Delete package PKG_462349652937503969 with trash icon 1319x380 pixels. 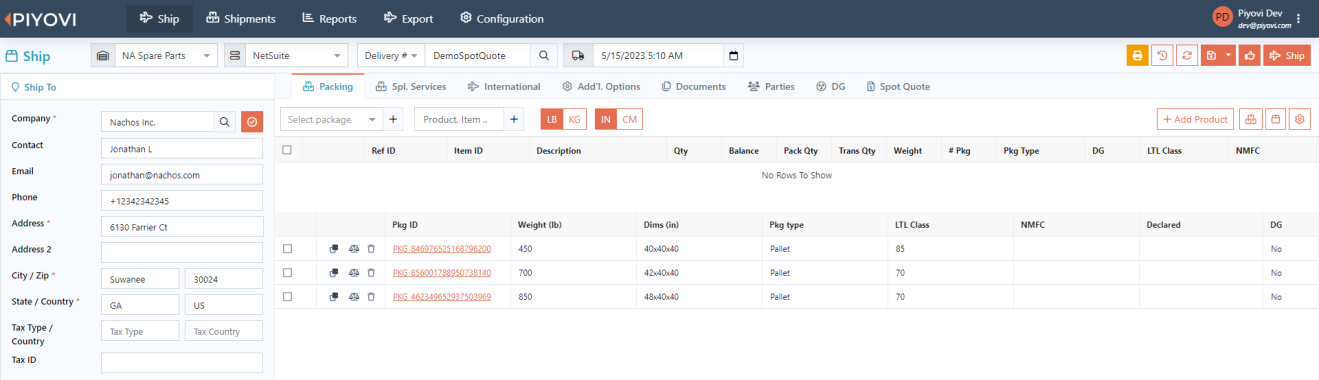371,296
